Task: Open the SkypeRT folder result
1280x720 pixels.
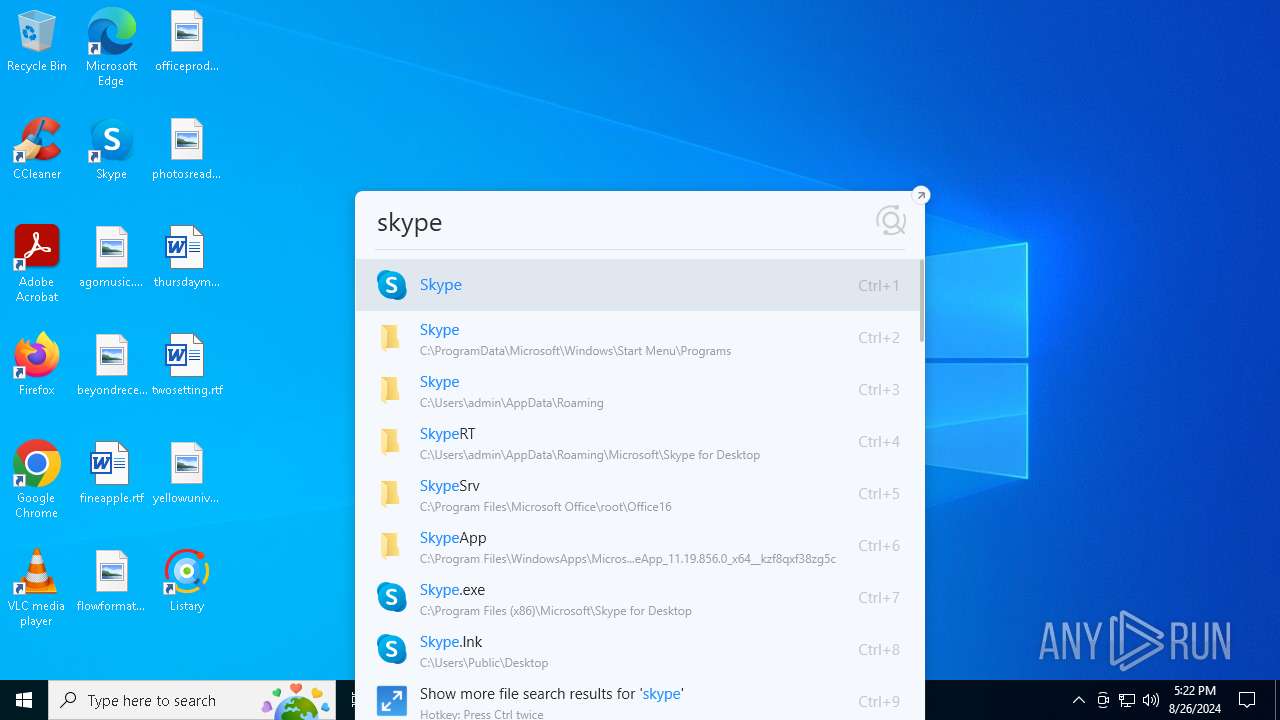Action: pyautogui.click(x=637, y=443)
